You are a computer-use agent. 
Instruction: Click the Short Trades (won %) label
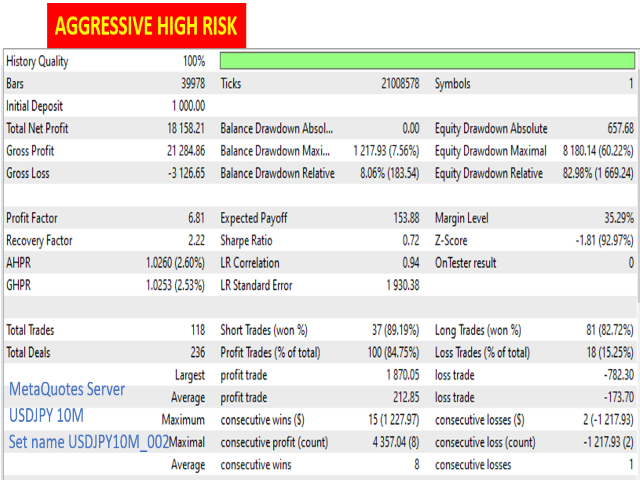(264, 330)
